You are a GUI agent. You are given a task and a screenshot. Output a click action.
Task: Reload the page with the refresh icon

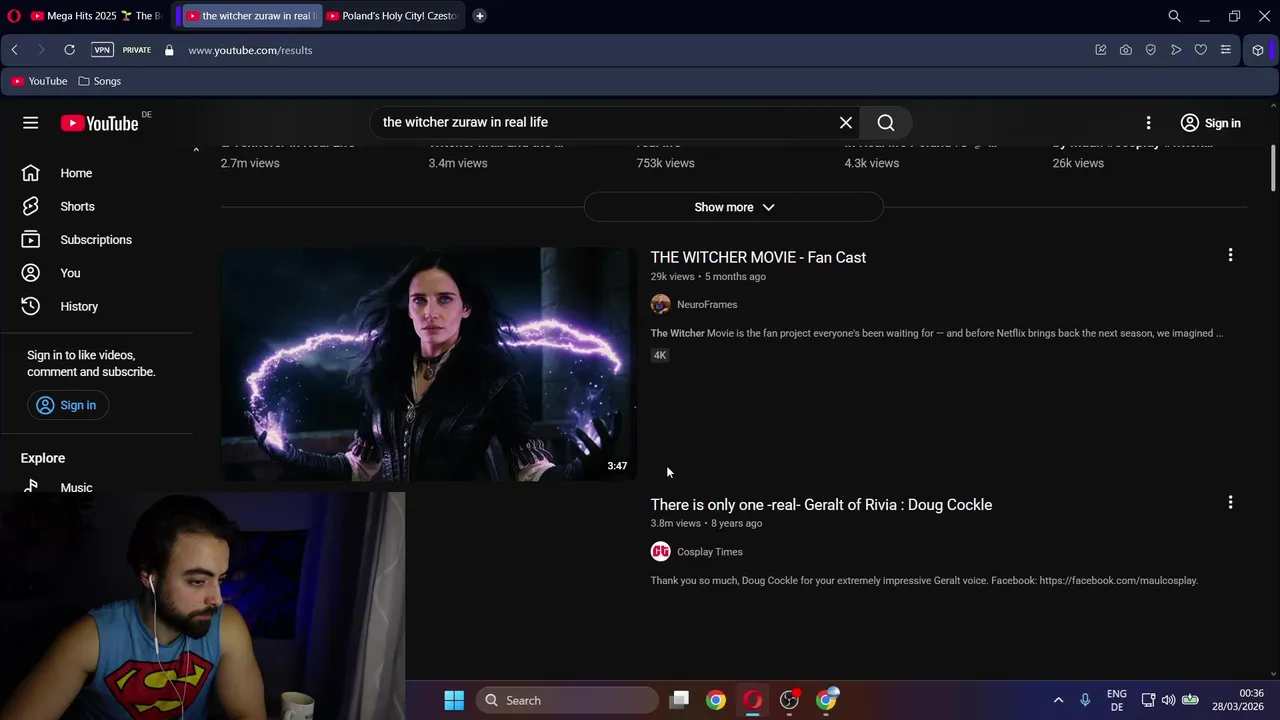(69, 50)
